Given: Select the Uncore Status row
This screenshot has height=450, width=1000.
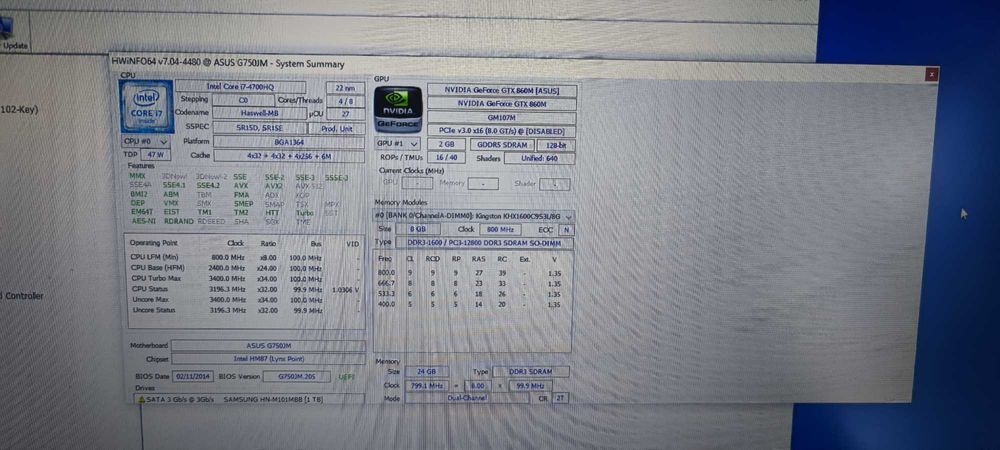Looking at the screenshot, I should [245, 310].
